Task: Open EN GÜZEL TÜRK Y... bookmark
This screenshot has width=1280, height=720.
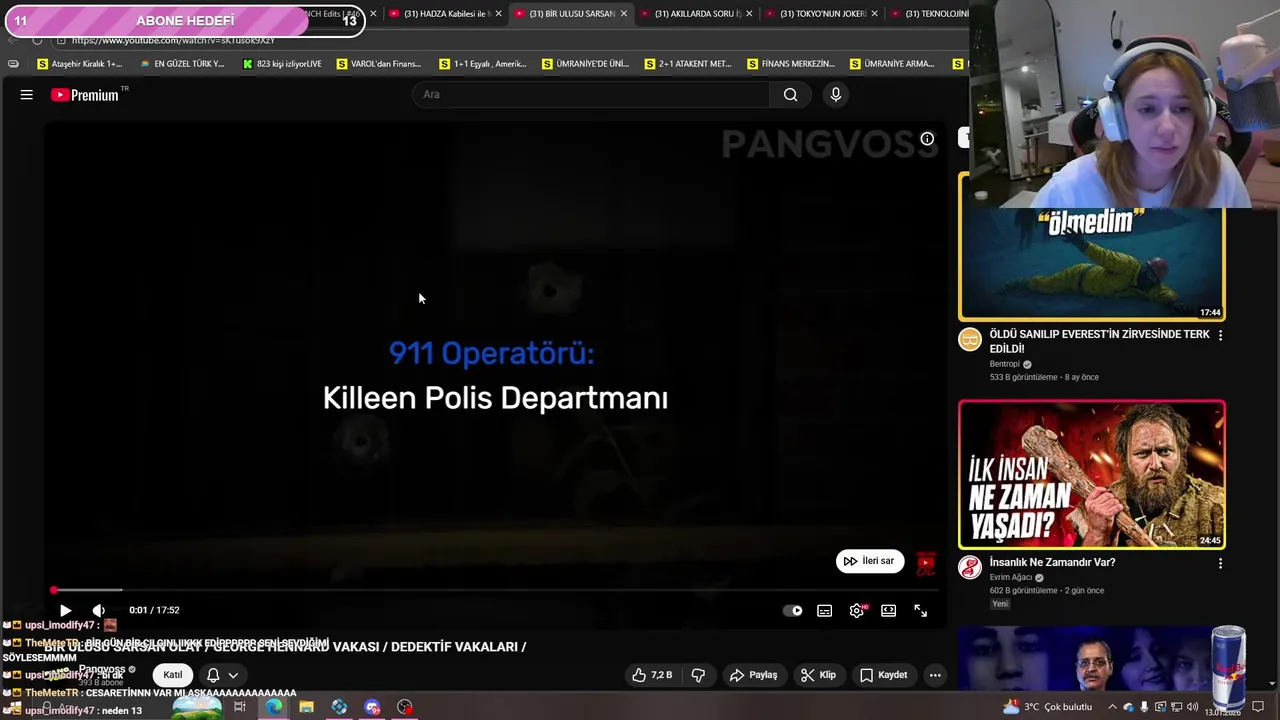Action: (x=182, y=64)
